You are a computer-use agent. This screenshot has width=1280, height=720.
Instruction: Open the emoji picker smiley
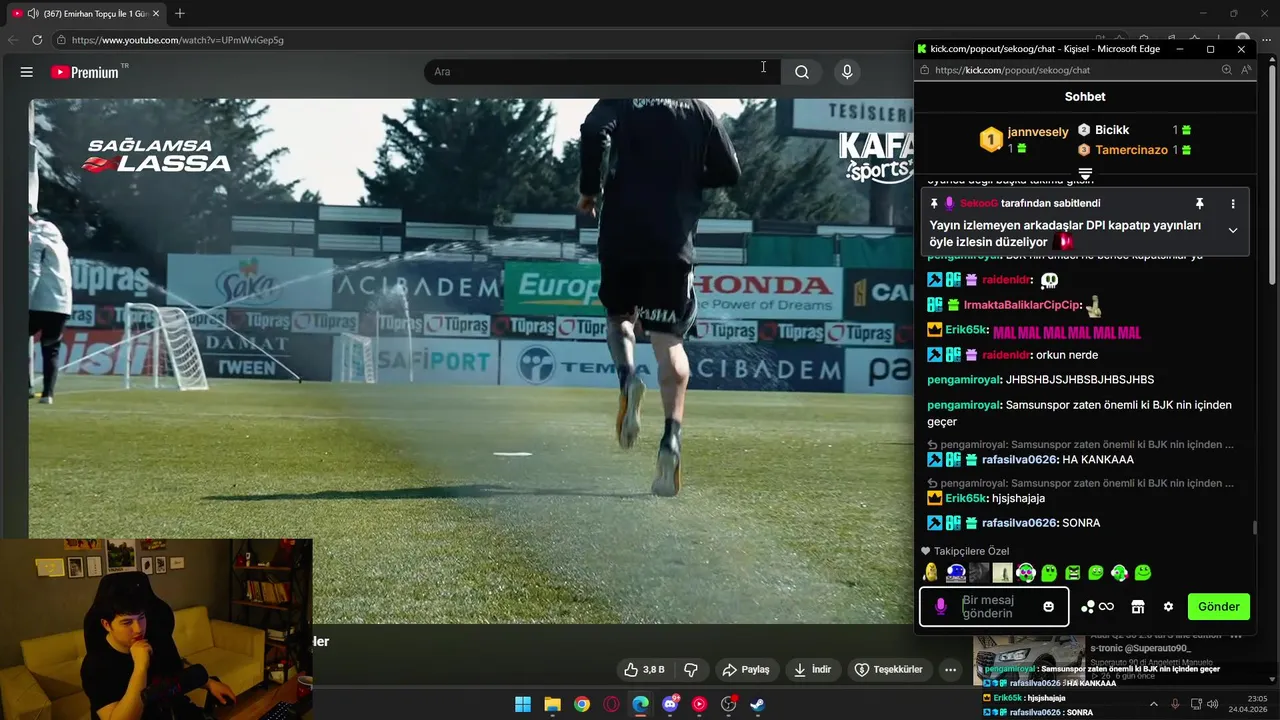(x=1048, y=606)
